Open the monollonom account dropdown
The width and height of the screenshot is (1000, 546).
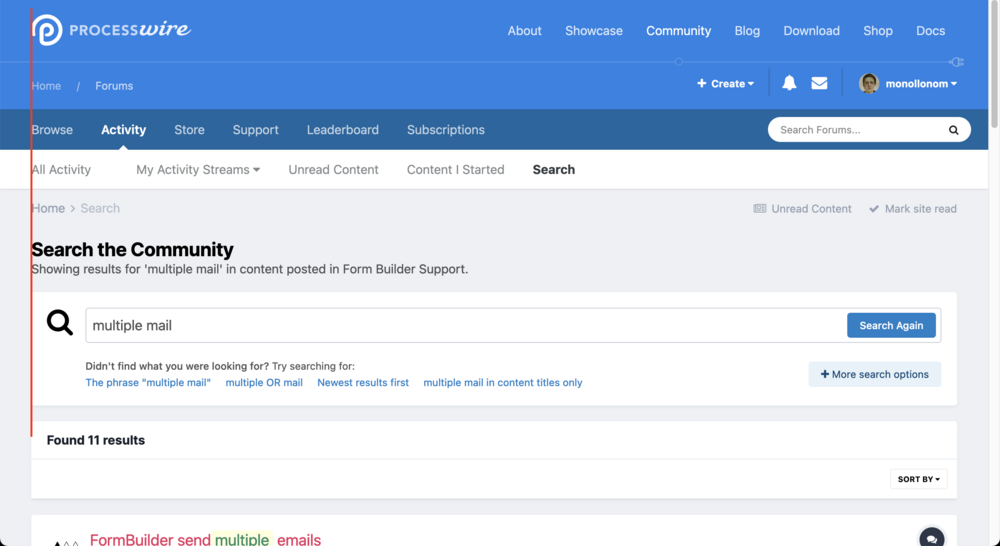[921, 84]
